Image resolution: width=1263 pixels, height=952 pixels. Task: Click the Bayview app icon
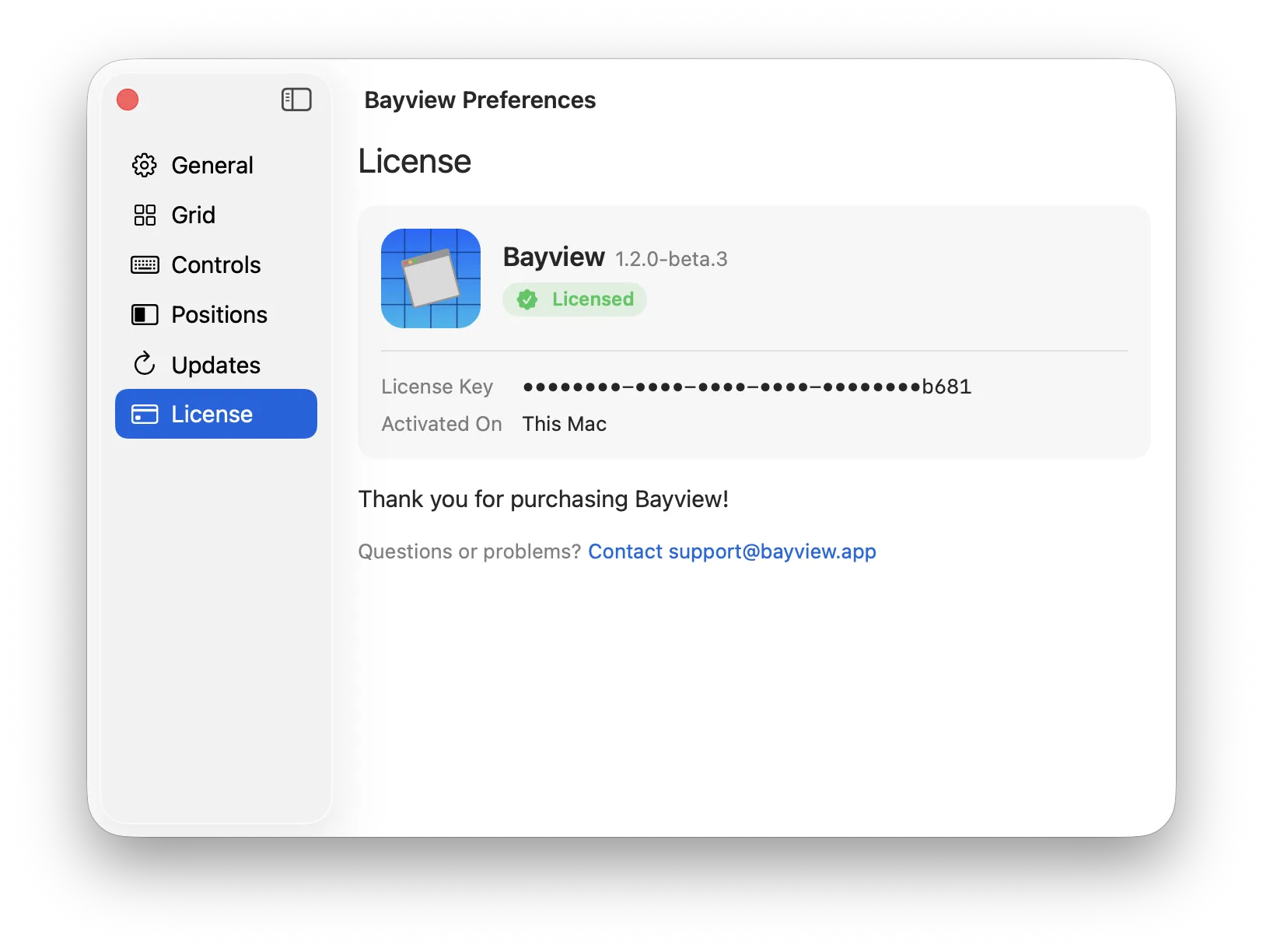[x=431, y=278]
